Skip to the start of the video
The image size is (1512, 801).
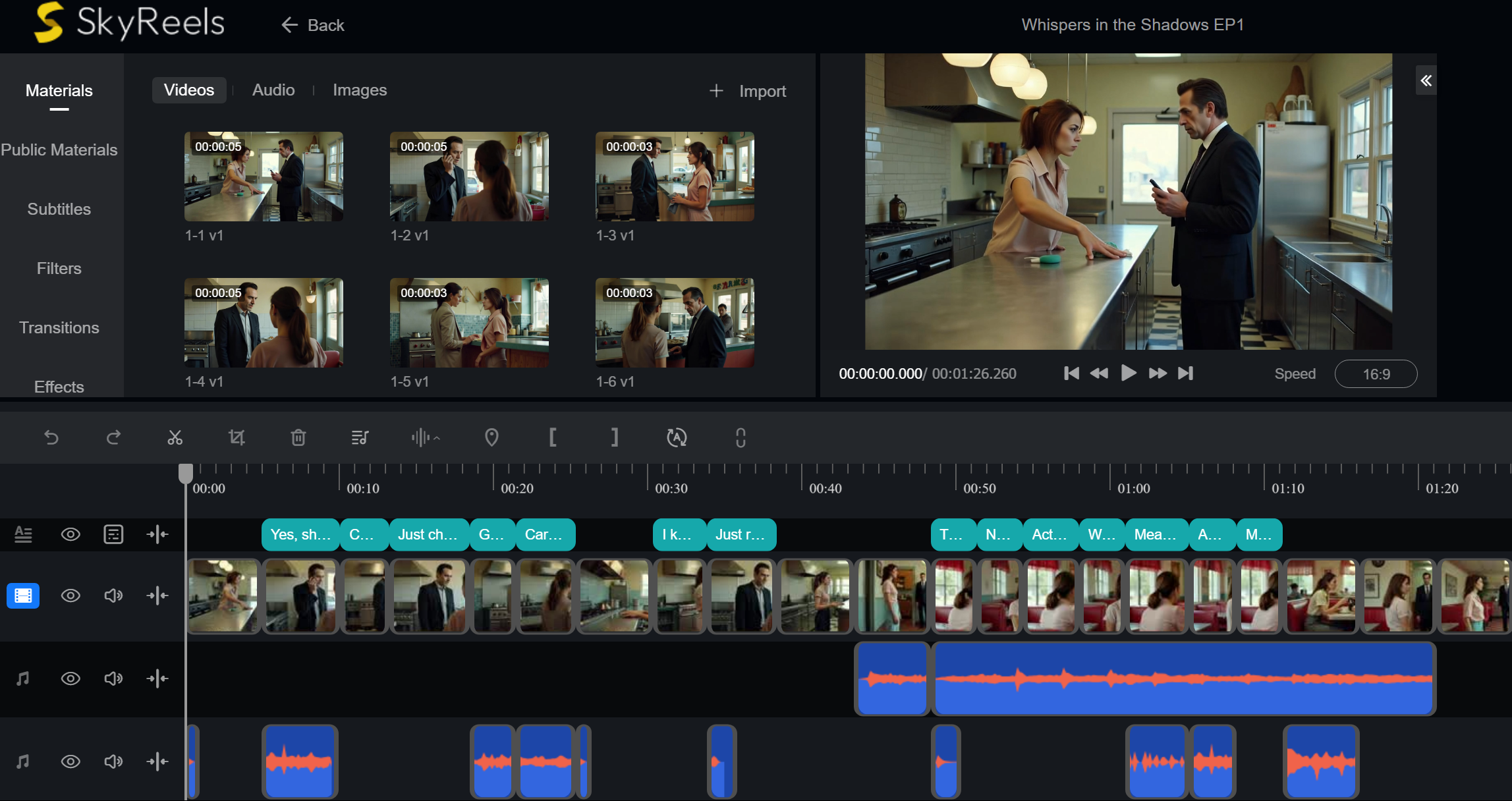coord(1072,373)
